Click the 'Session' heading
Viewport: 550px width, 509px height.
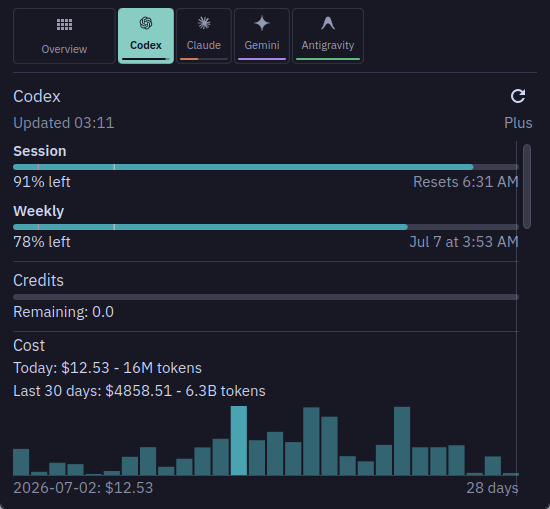(x=40, y=151)
